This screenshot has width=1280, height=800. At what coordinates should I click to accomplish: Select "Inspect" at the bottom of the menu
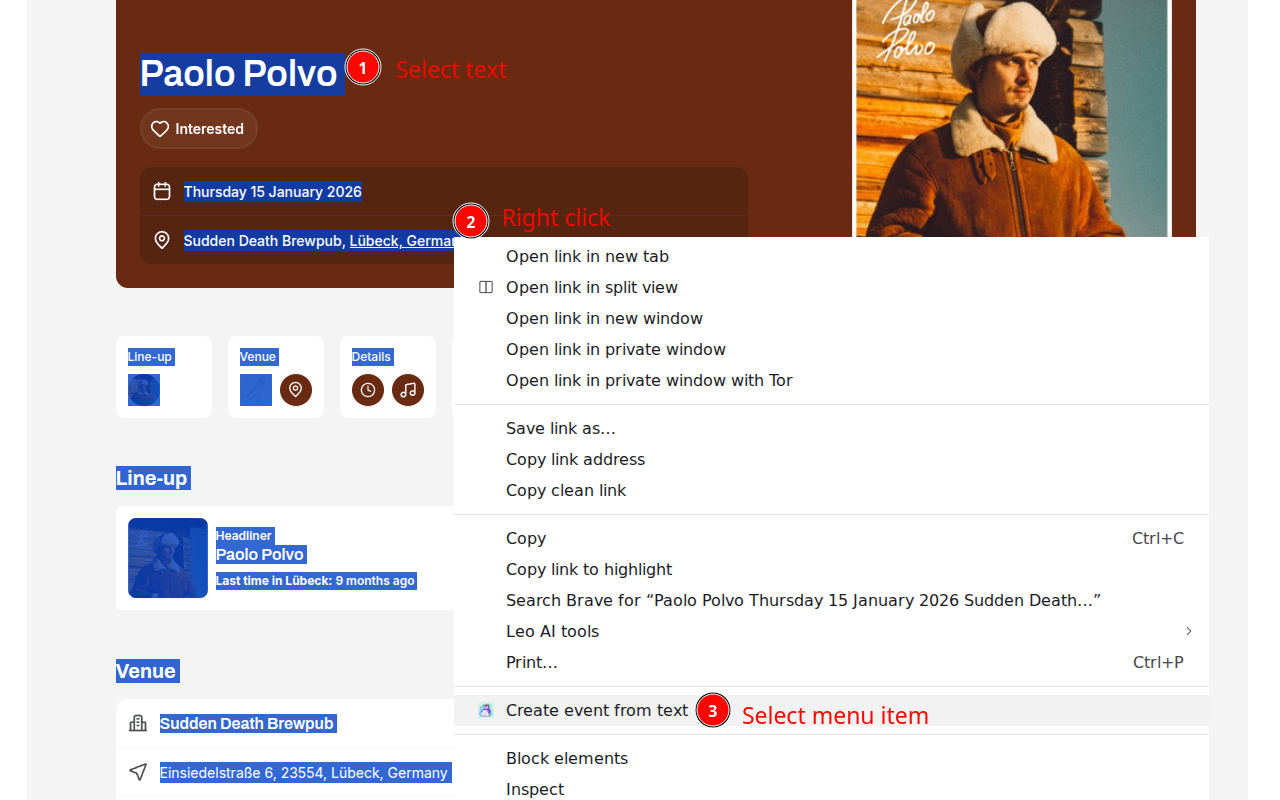(x=534, y=789)
